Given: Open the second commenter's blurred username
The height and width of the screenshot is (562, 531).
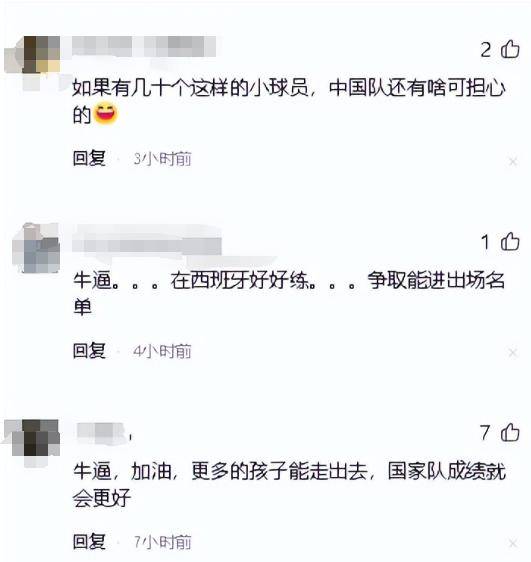Looking at the screenshot, I should click(147, 246).
